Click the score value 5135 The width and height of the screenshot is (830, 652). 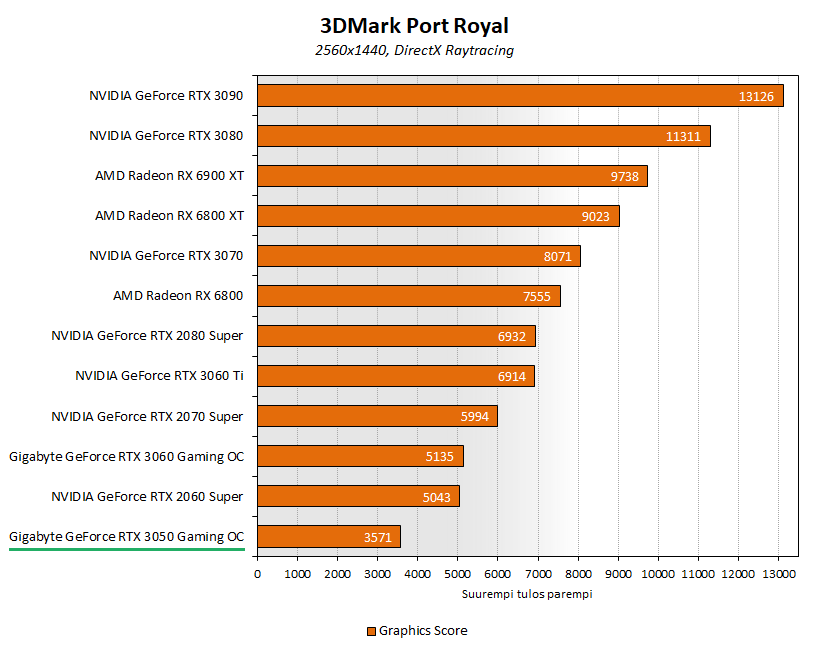pyautogui.click(x=440, y=457)
